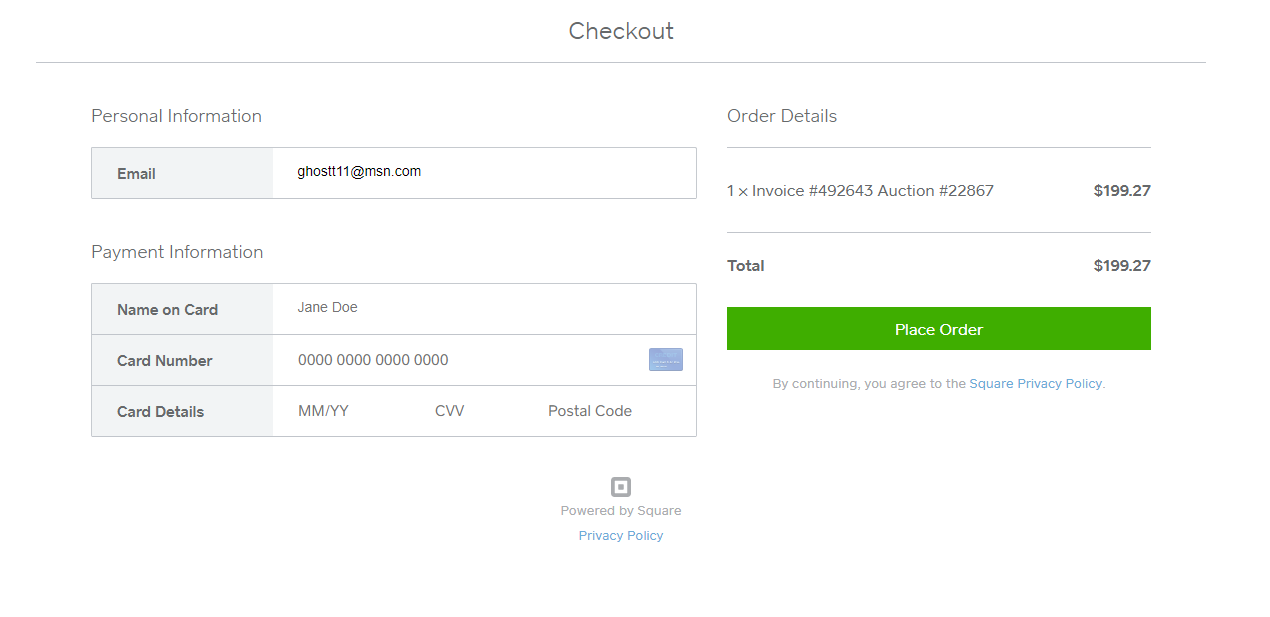Image resolution: width=1270 pixels, height=617 pixels.
Task: Click the Total amount $199.27
Action: coord(1122,266)
